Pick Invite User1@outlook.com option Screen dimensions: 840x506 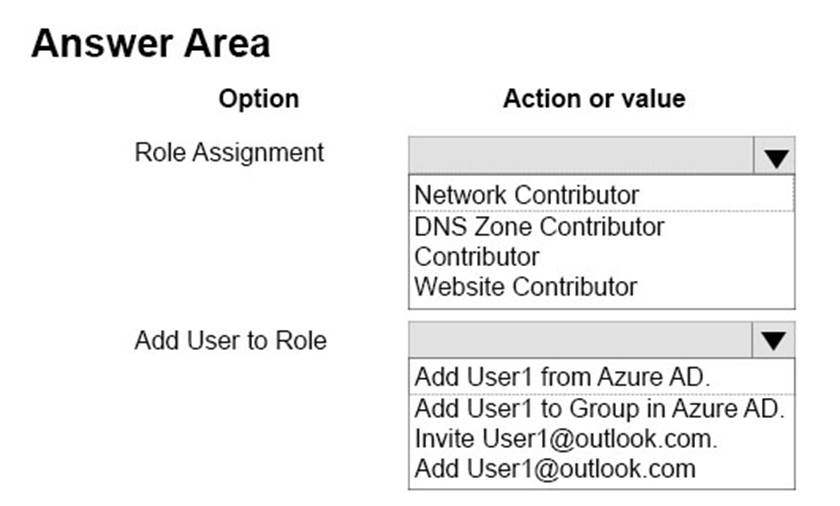click(x=566, y=438)
